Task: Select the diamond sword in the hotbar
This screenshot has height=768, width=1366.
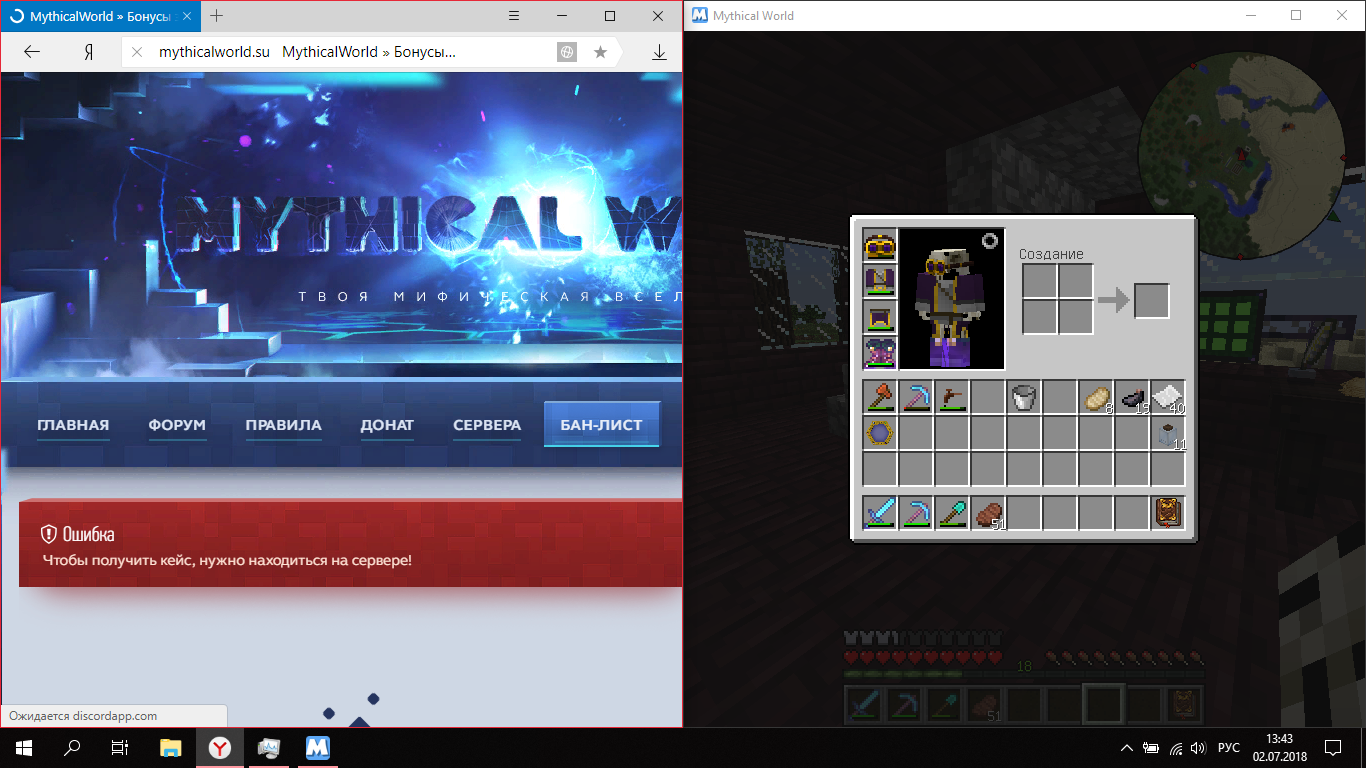Action: pos(880,513)
